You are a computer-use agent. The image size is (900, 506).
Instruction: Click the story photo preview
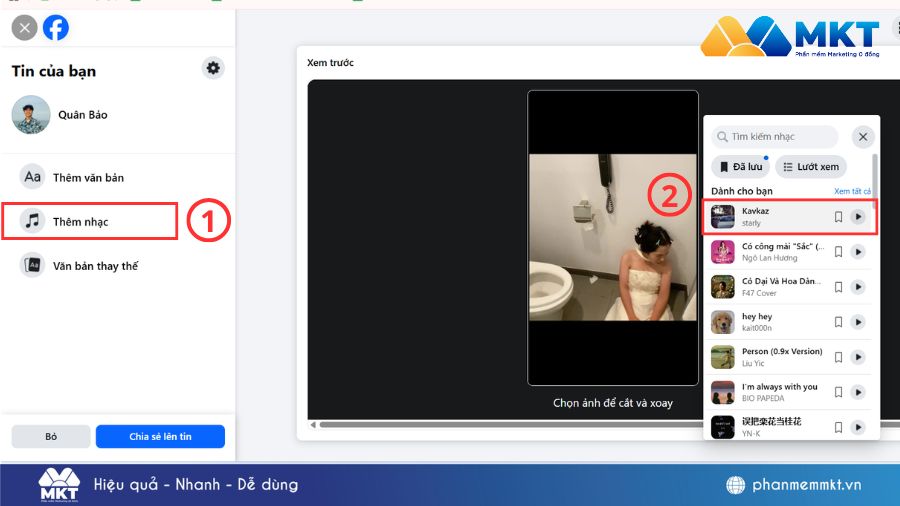pos(613,237)
